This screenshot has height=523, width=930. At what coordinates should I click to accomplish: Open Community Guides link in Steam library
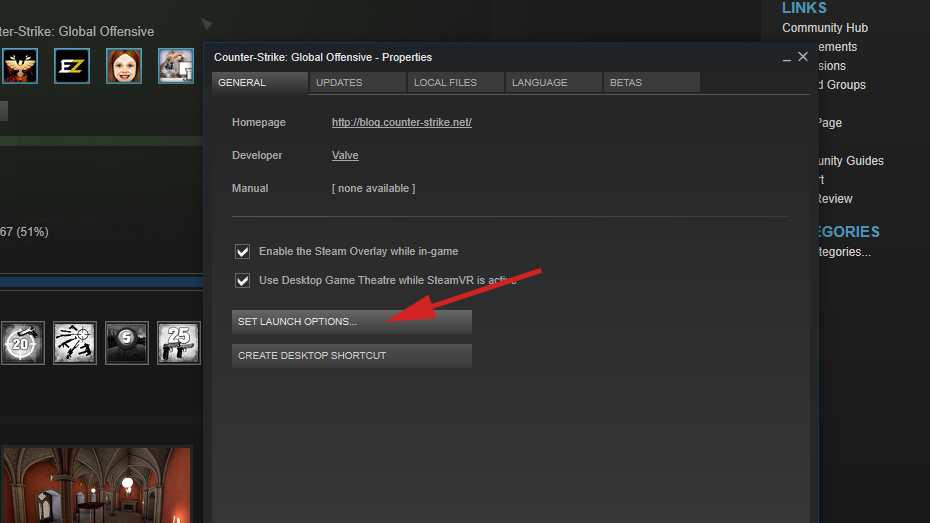point(851,161)
